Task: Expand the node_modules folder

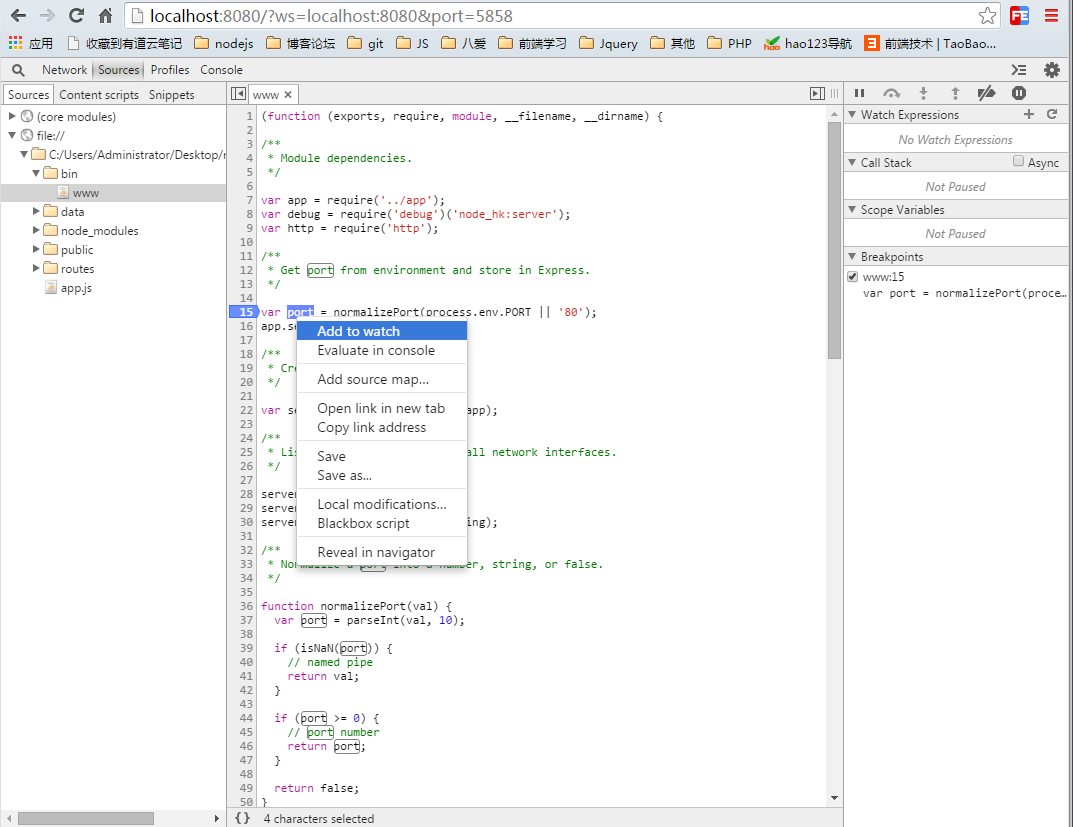Action: [x=37, y=231]
